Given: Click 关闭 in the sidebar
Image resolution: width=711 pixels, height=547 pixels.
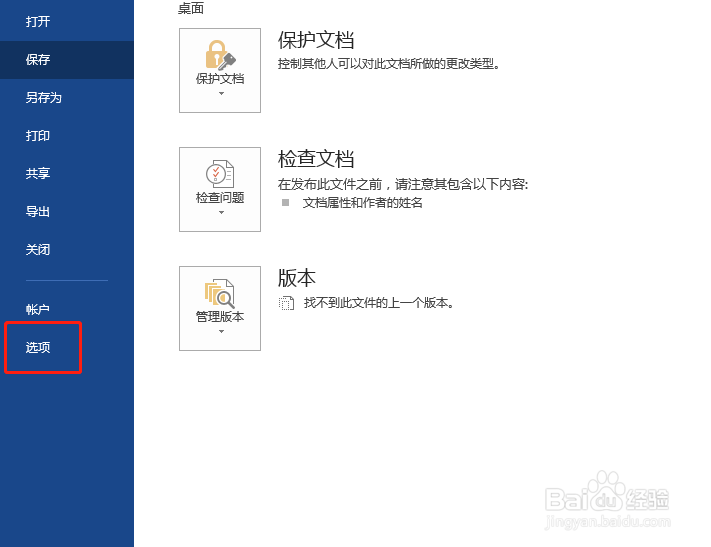Looking at the screenshot, I should (x=67, y=249).
